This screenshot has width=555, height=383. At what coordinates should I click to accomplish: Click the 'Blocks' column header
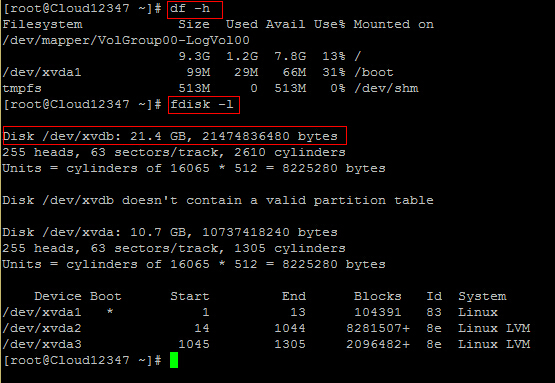tap(378, 296)
